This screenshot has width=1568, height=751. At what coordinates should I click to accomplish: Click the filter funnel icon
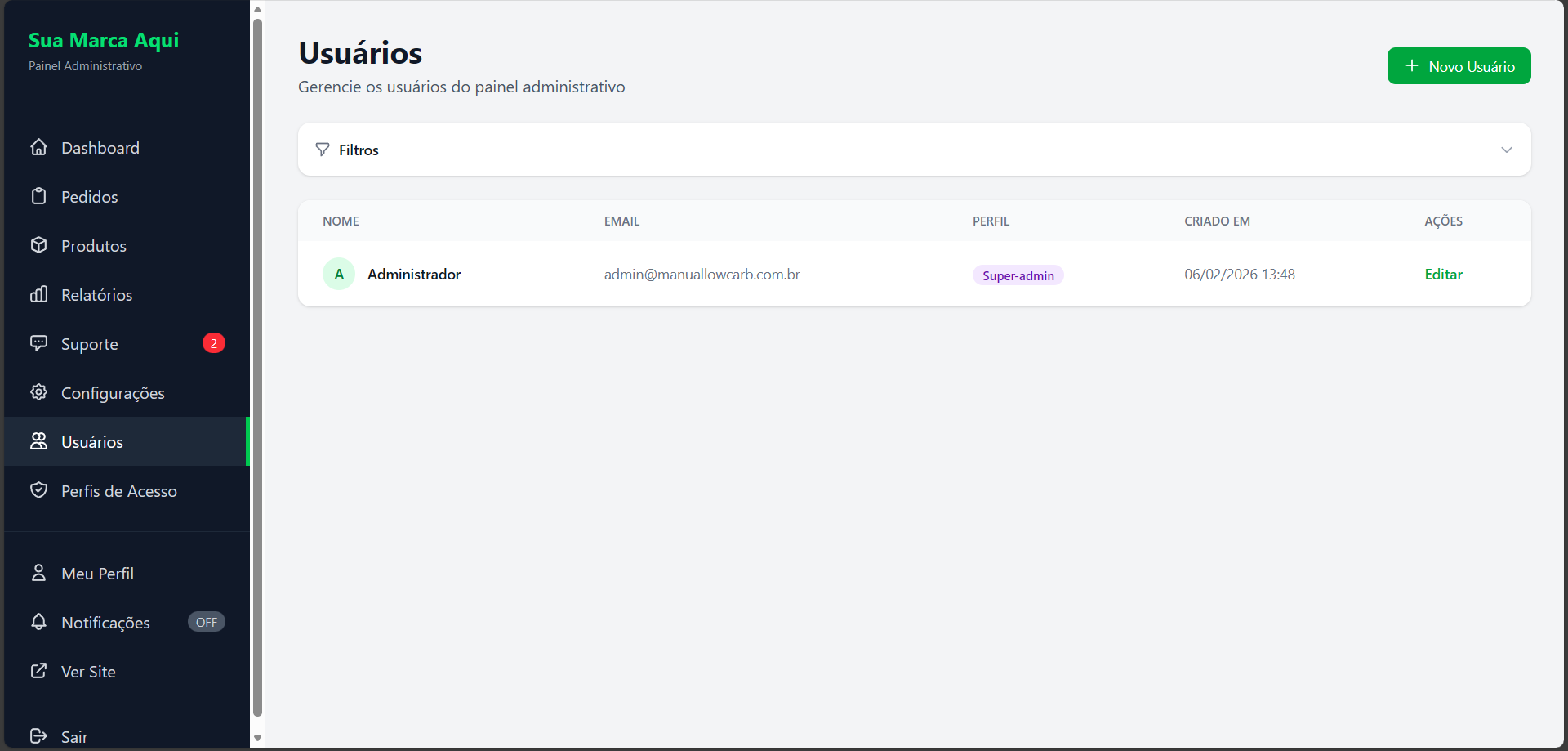pyautogui.click(x=323, y=150)
